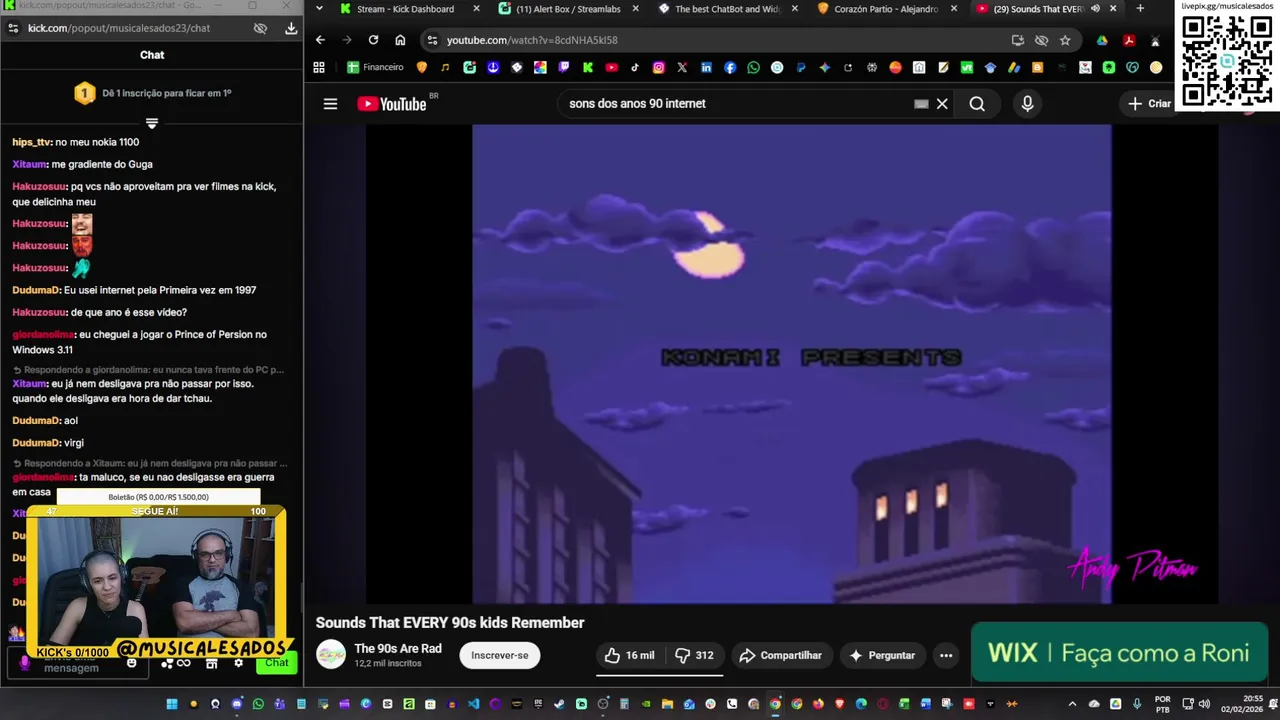Open Kick chat settings gear icon

tap(238, 663)
